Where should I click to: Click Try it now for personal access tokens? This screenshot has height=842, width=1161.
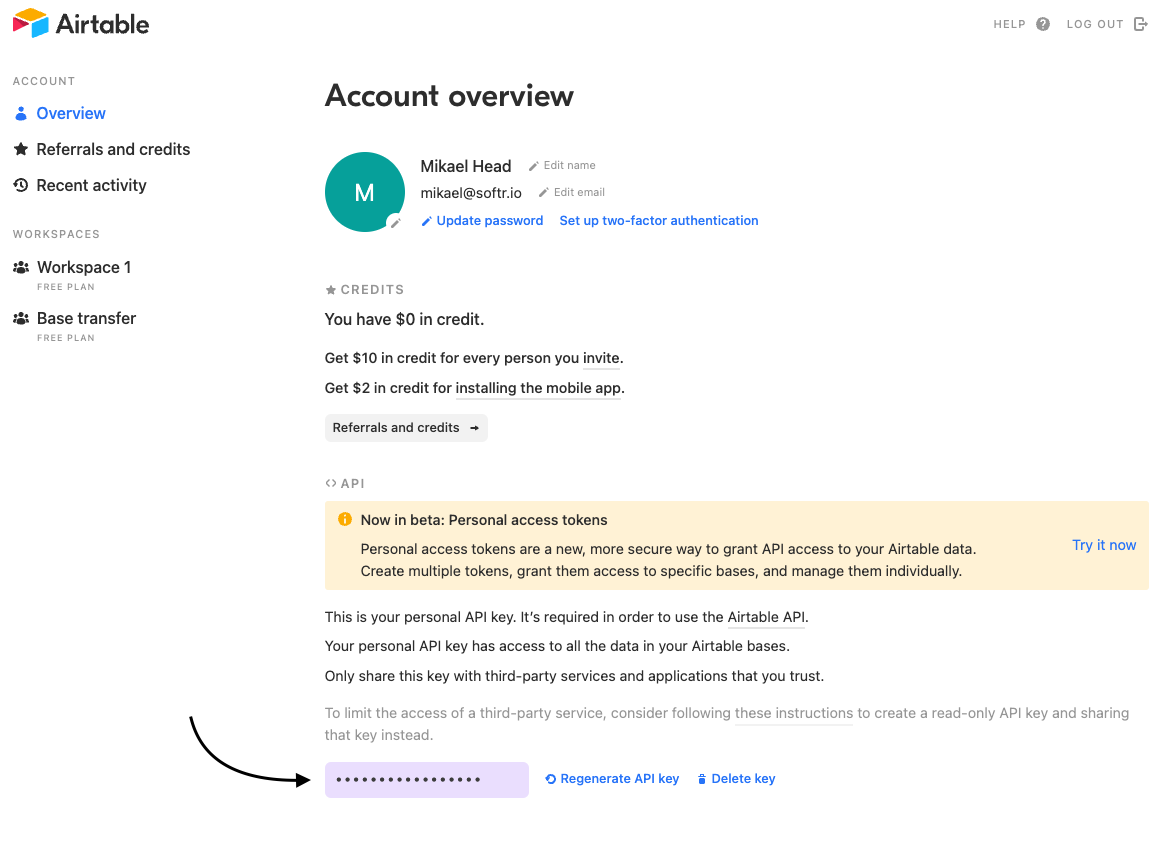pos(1104,545)
